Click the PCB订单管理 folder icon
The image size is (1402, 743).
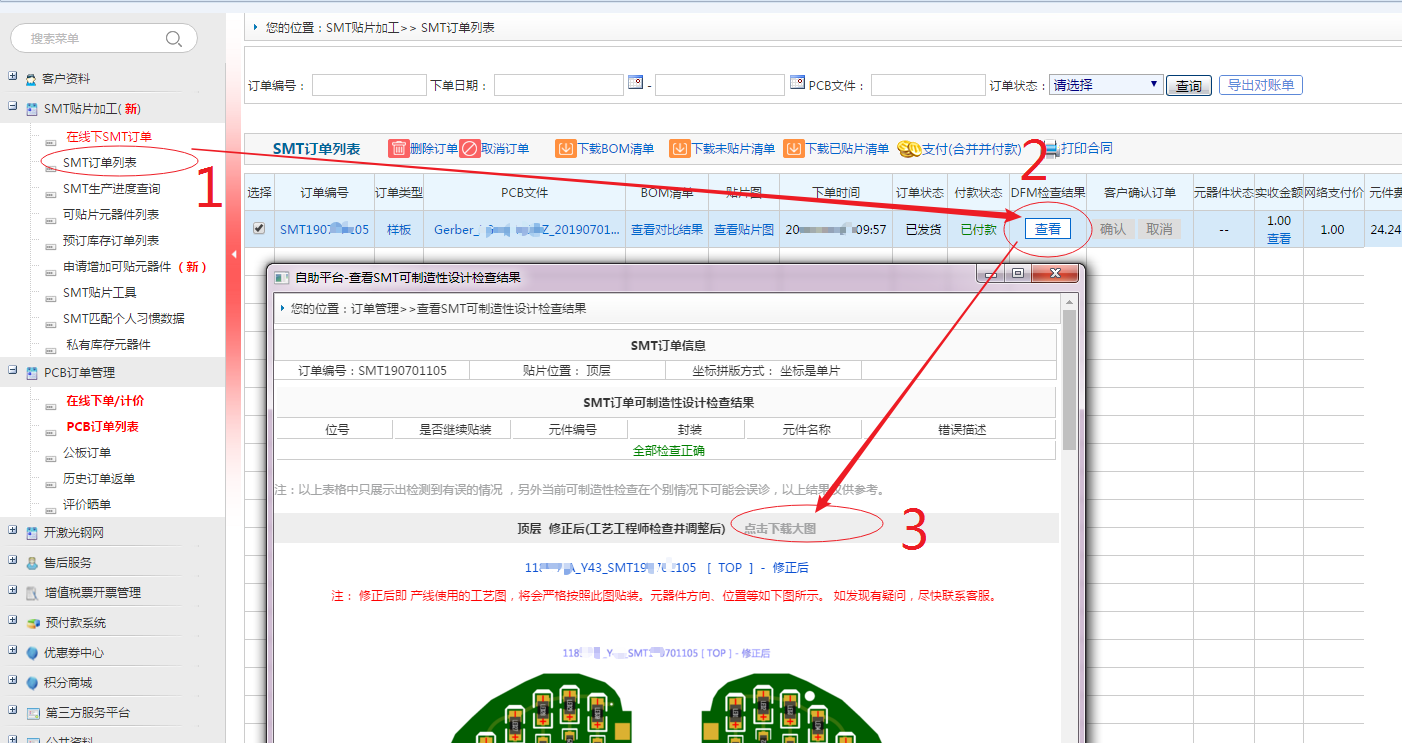tap(32, 373)
